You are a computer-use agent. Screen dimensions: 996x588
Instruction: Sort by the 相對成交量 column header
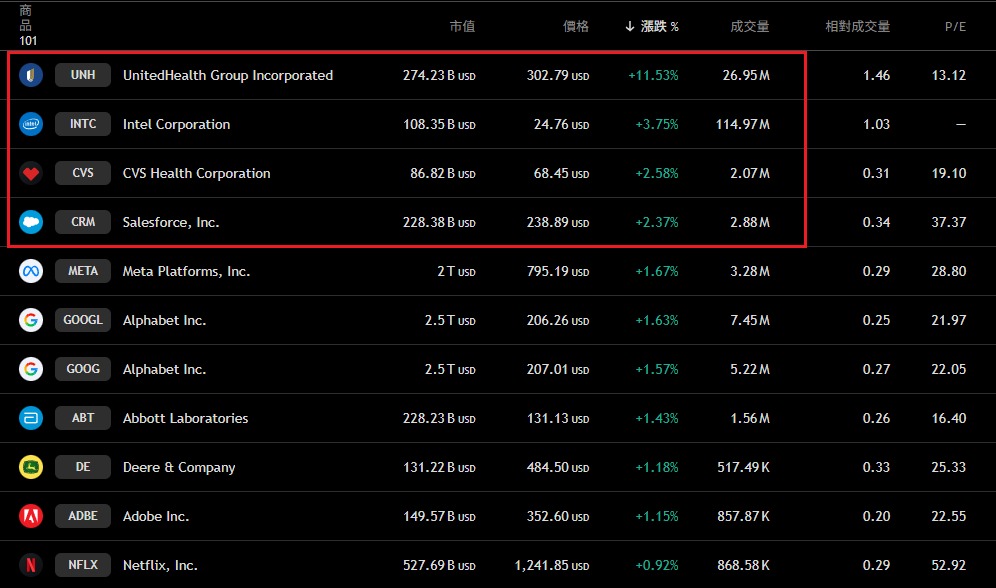click(857, 27)
